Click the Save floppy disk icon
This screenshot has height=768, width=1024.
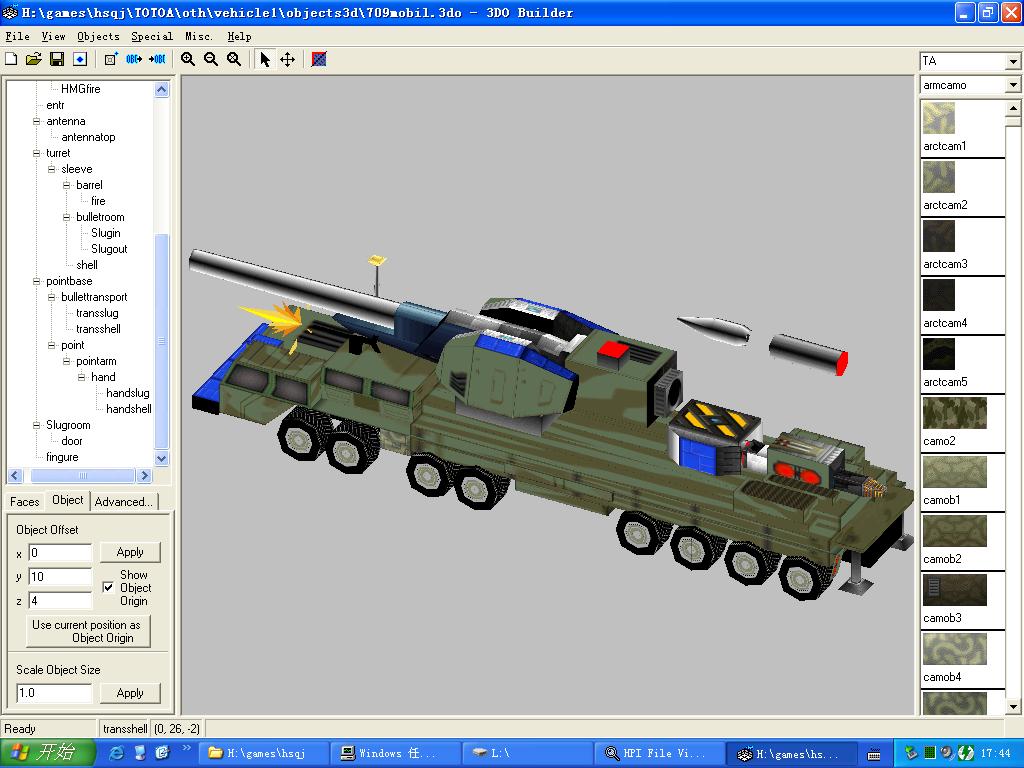click(57, 59)
